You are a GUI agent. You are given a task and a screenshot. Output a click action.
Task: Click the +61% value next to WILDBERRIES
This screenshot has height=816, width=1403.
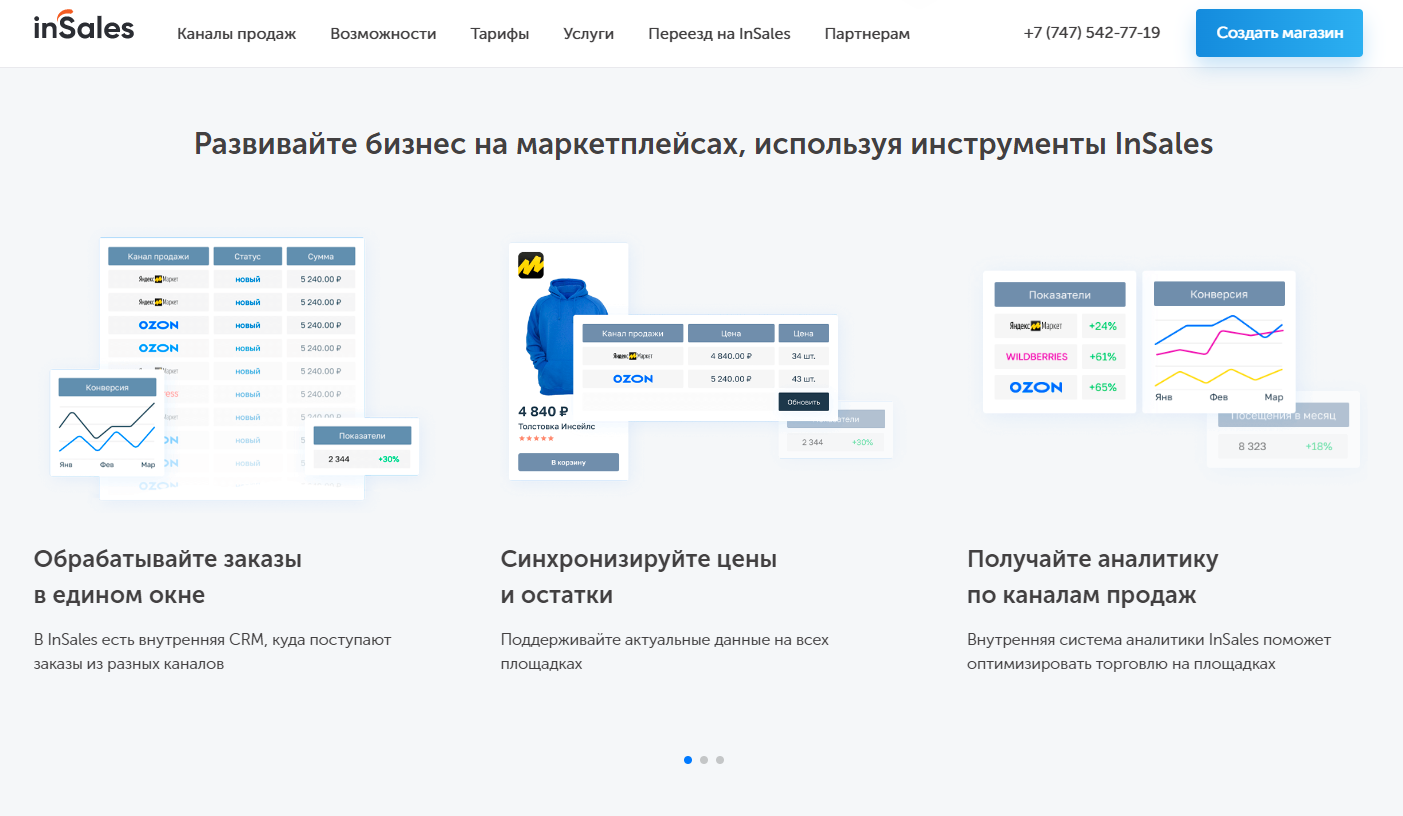click(x=1103, y=356)
